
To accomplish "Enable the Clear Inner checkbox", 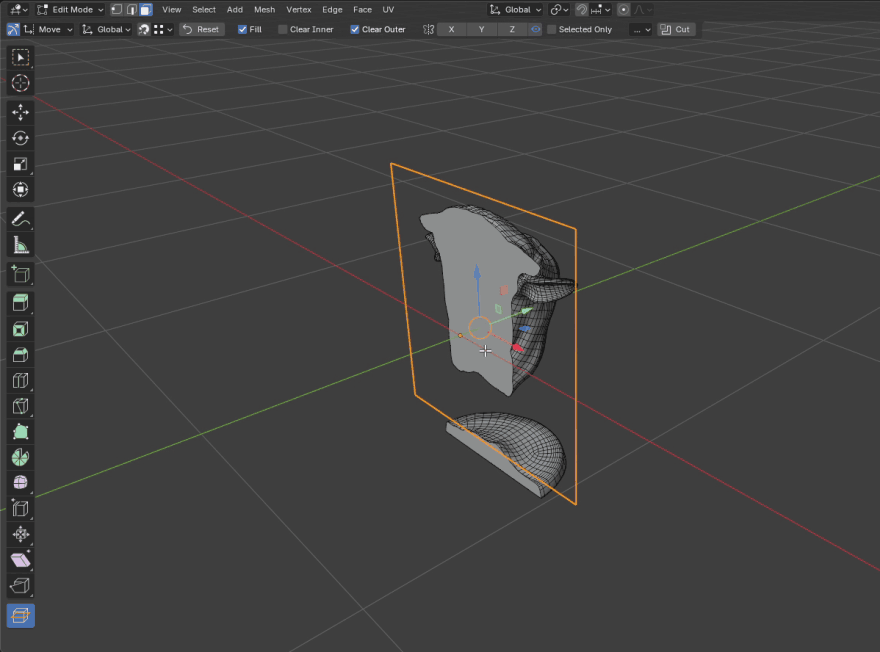I will [283, 29].
